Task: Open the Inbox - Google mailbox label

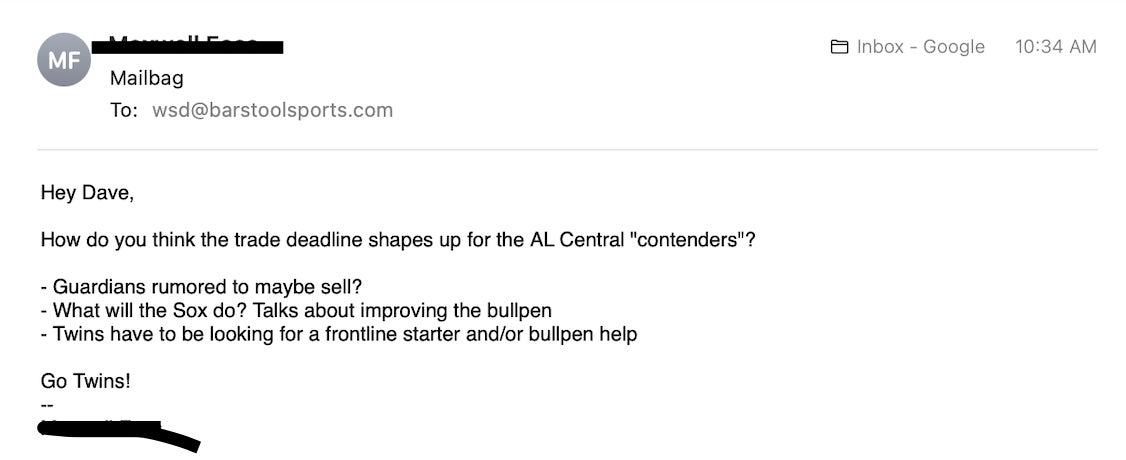Action: (920, 47)
